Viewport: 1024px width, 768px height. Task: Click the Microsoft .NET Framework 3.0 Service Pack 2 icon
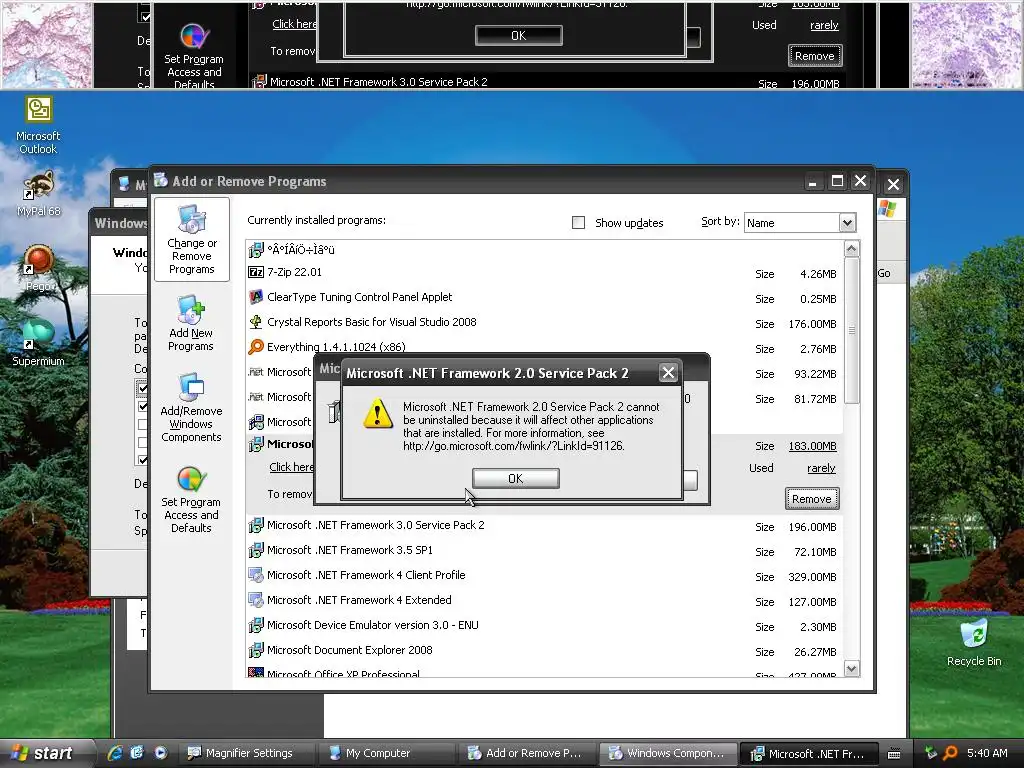[256, 525]
